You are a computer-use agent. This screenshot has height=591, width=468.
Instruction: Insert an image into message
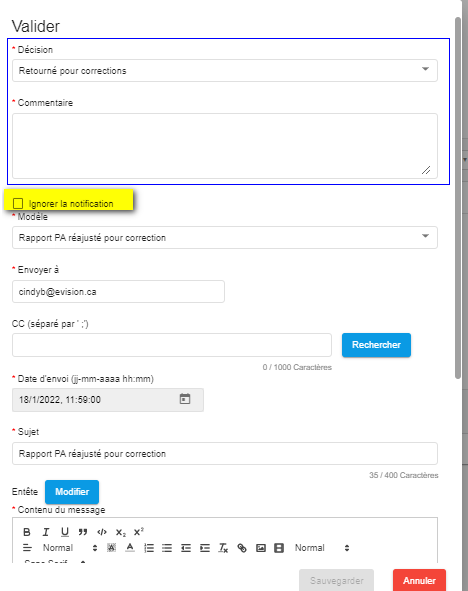pos(261,548)
